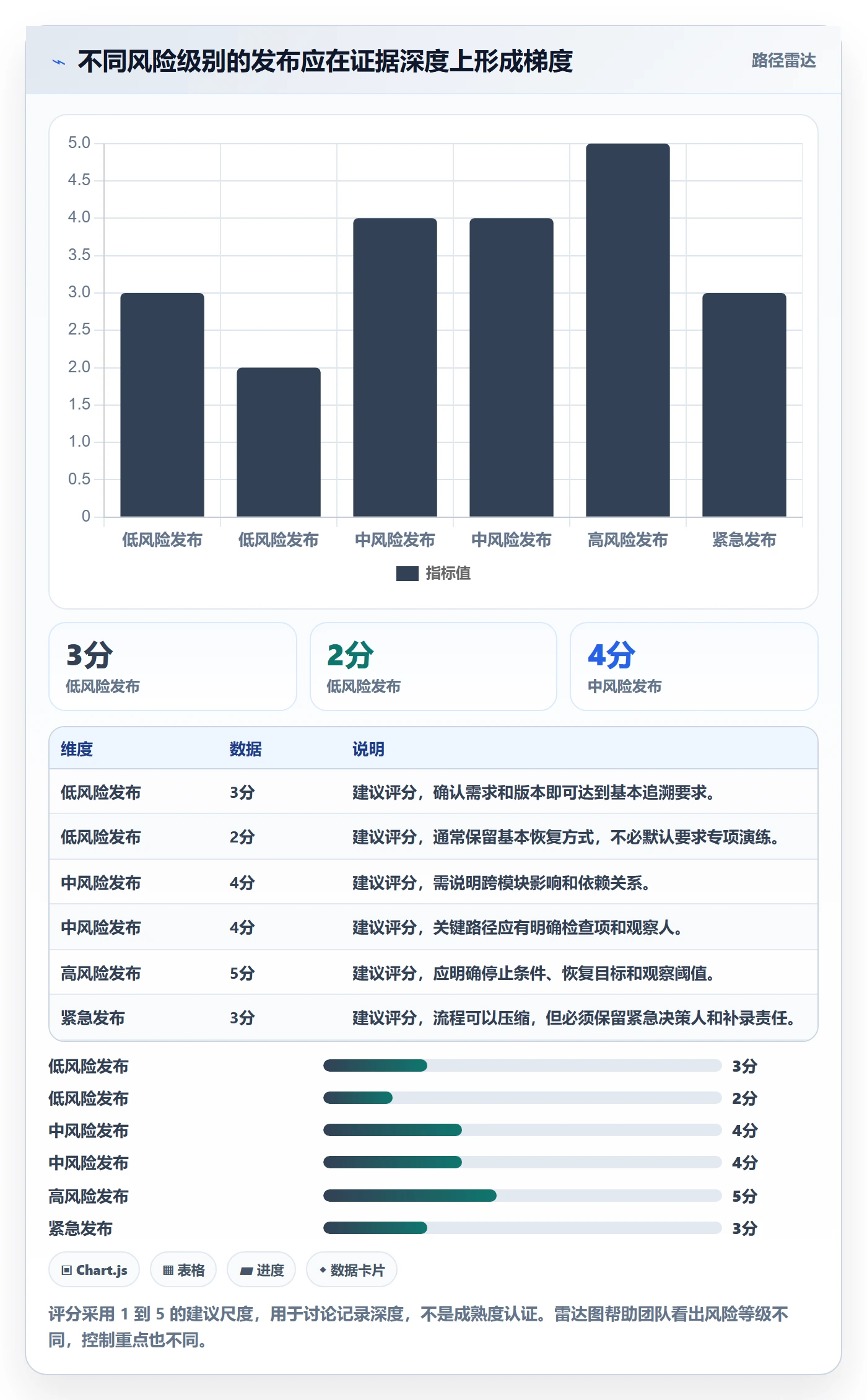
Task: Click the 数据卡片 chip
Action: (x=352, y=1270)
